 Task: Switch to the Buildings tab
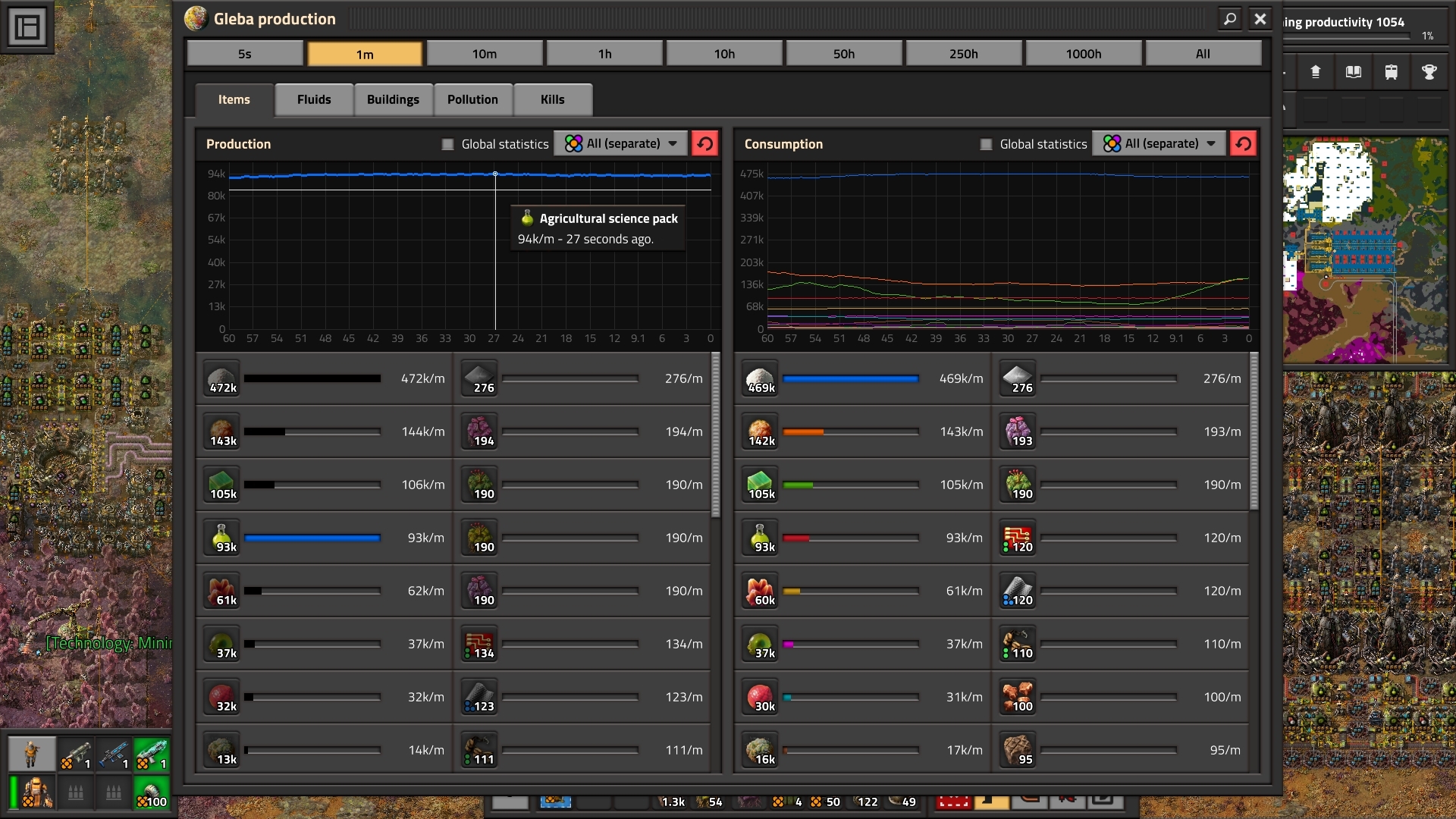tap(393, 99)
